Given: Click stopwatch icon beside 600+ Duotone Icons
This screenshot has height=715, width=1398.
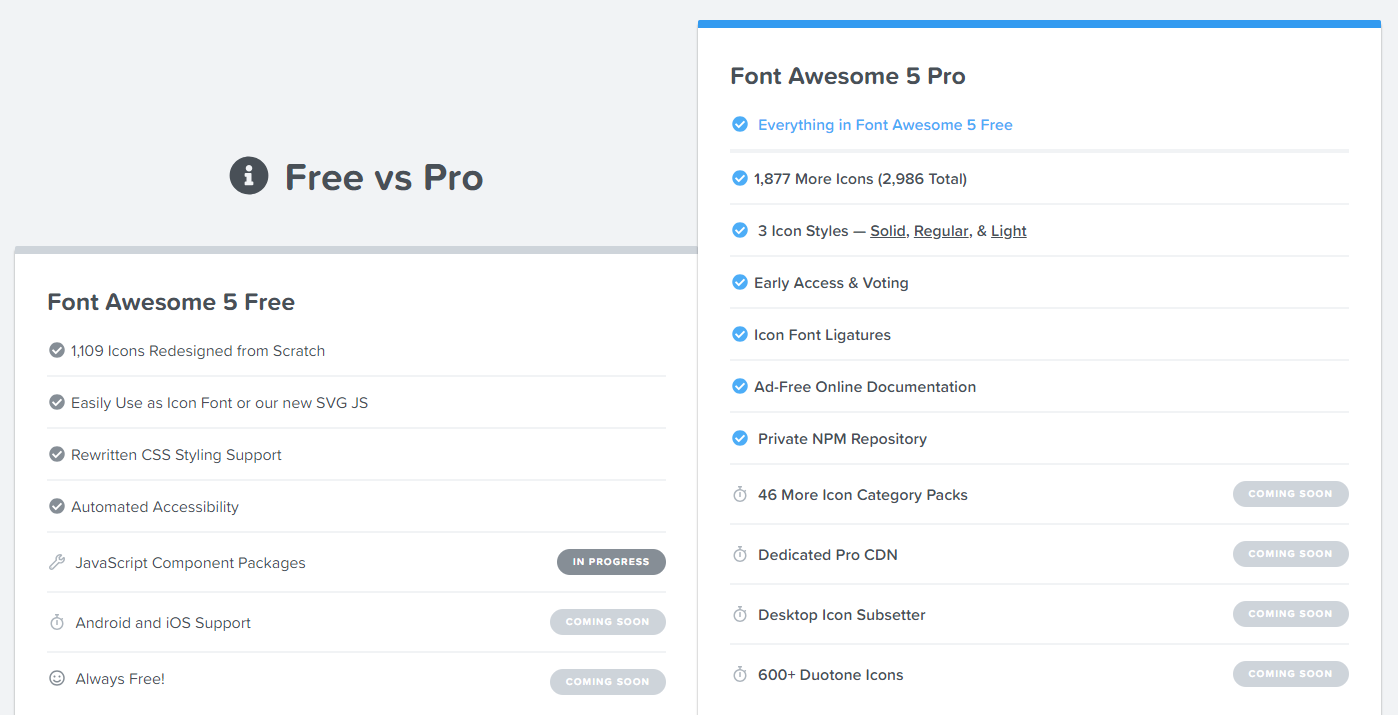Looking at the screenshot, I should pyautogui.click(x=740, y=674).
